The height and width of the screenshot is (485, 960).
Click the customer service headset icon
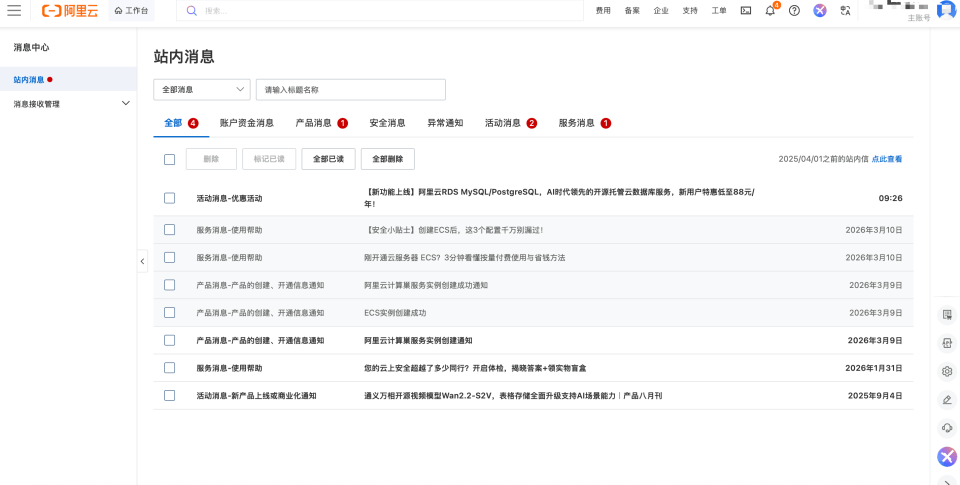point(947,427)
